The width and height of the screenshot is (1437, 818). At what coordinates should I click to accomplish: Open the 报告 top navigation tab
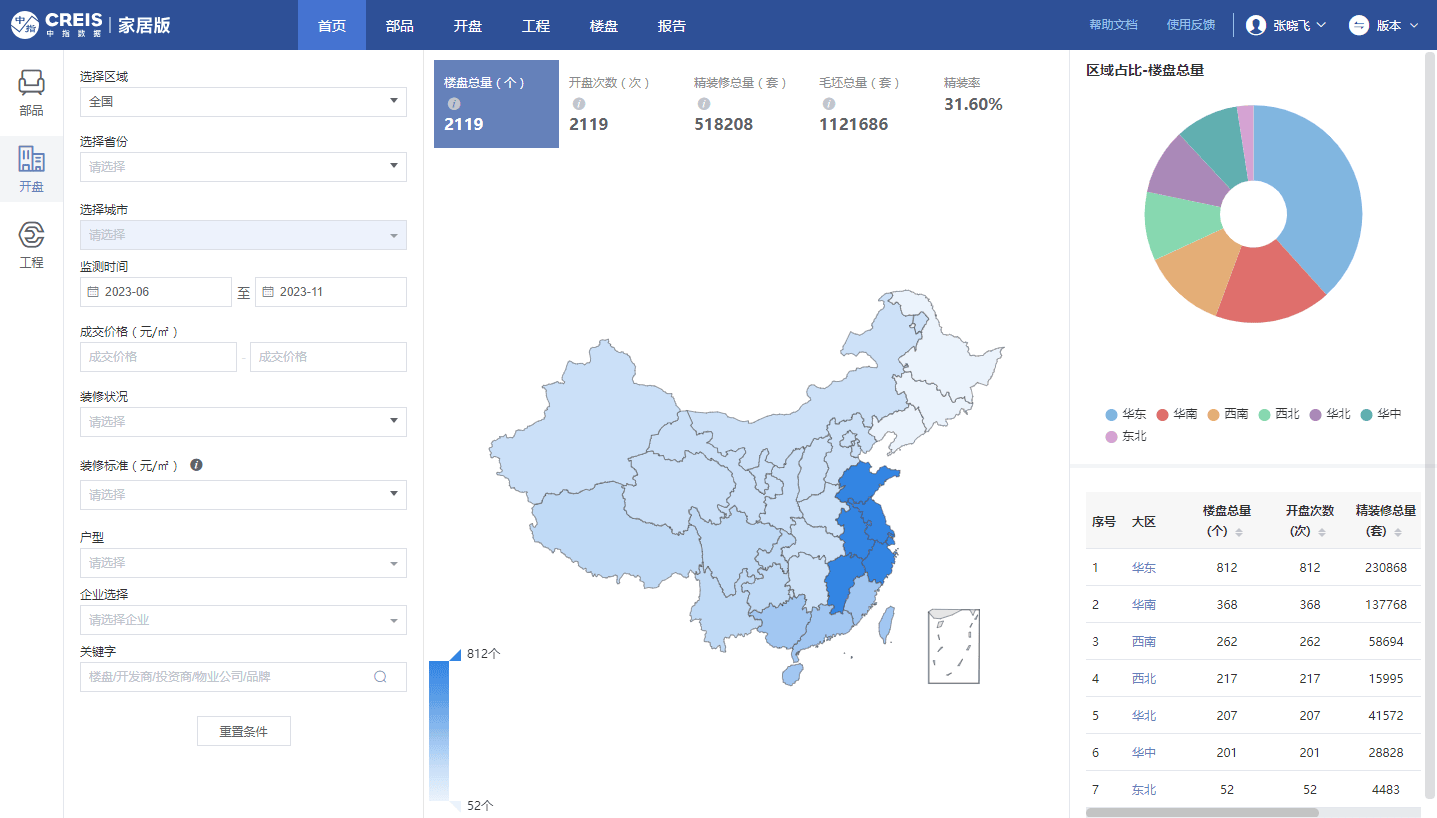tap(672, 25)
